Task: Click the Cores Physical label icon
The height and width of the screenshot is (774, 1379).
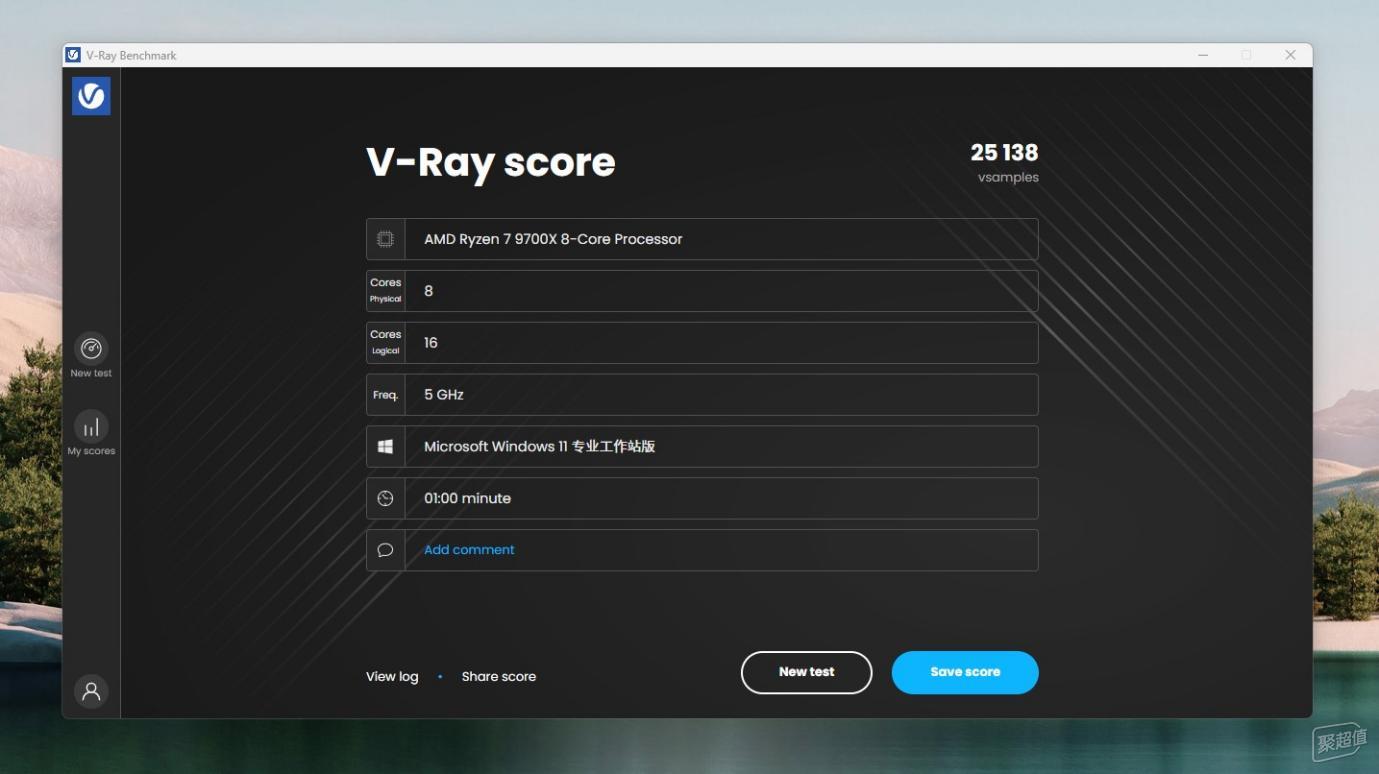Action: tap(385, 291)
